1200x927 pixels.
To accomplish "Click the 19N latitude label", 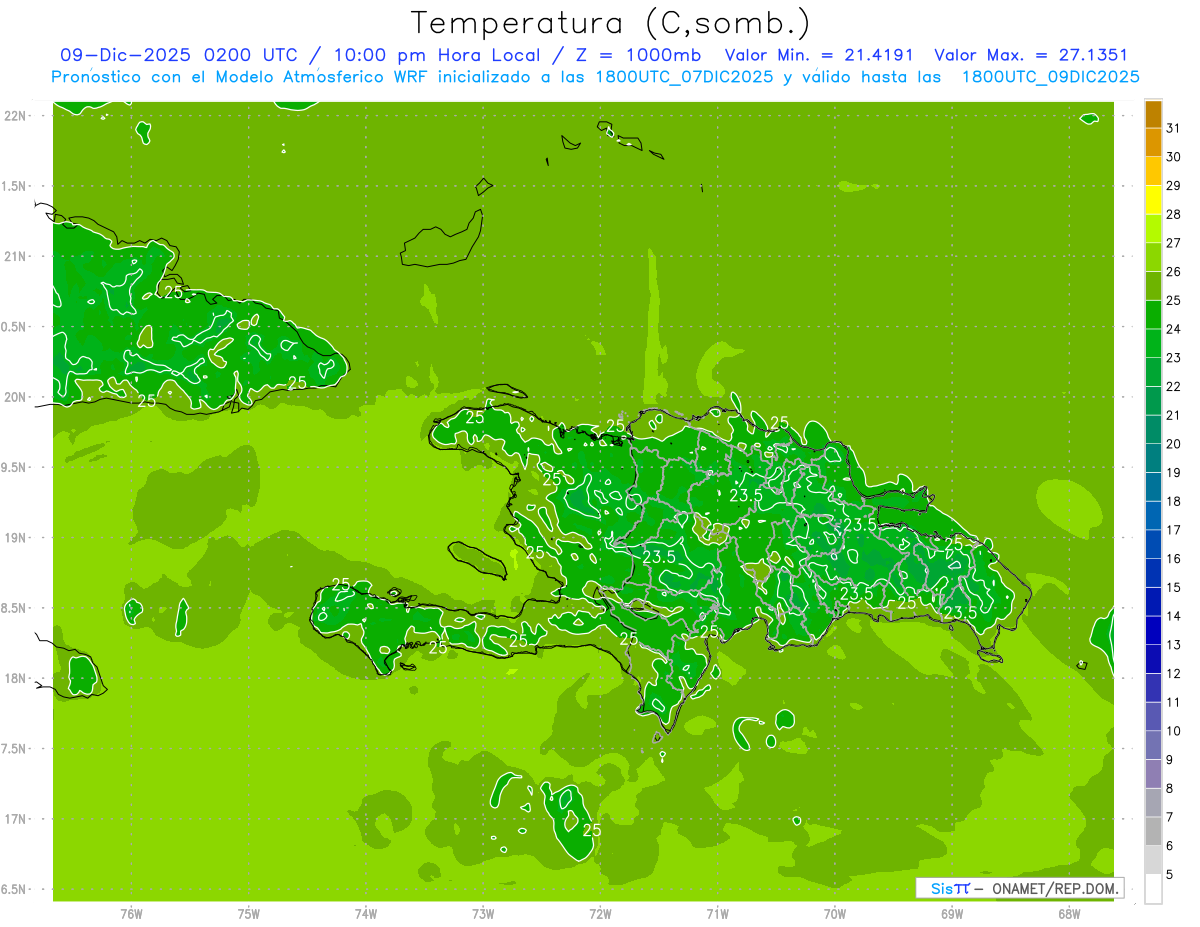I will pos(15,537).
